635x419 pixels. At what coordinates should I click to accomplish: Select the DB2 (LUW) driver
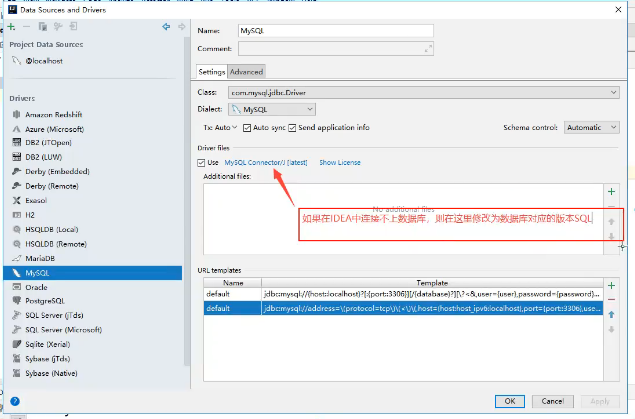(43, 157)
